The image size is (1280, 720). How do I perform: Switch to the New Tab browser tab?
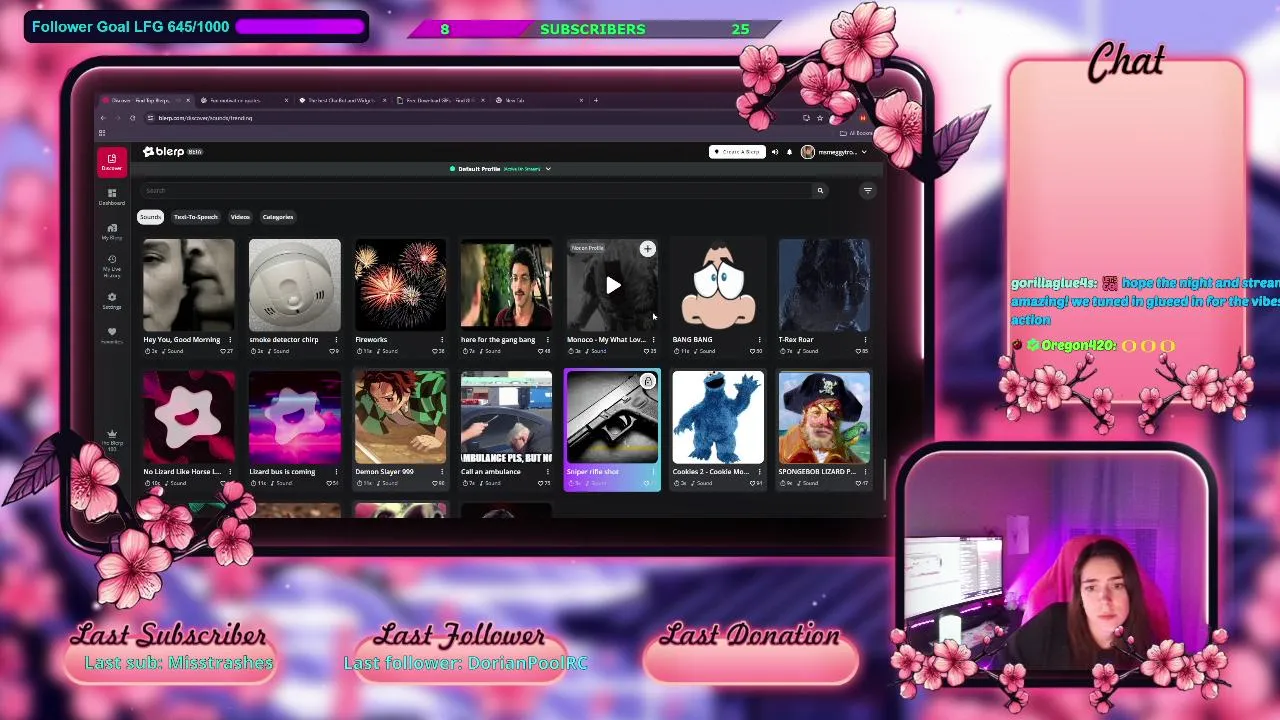point(538,100)
